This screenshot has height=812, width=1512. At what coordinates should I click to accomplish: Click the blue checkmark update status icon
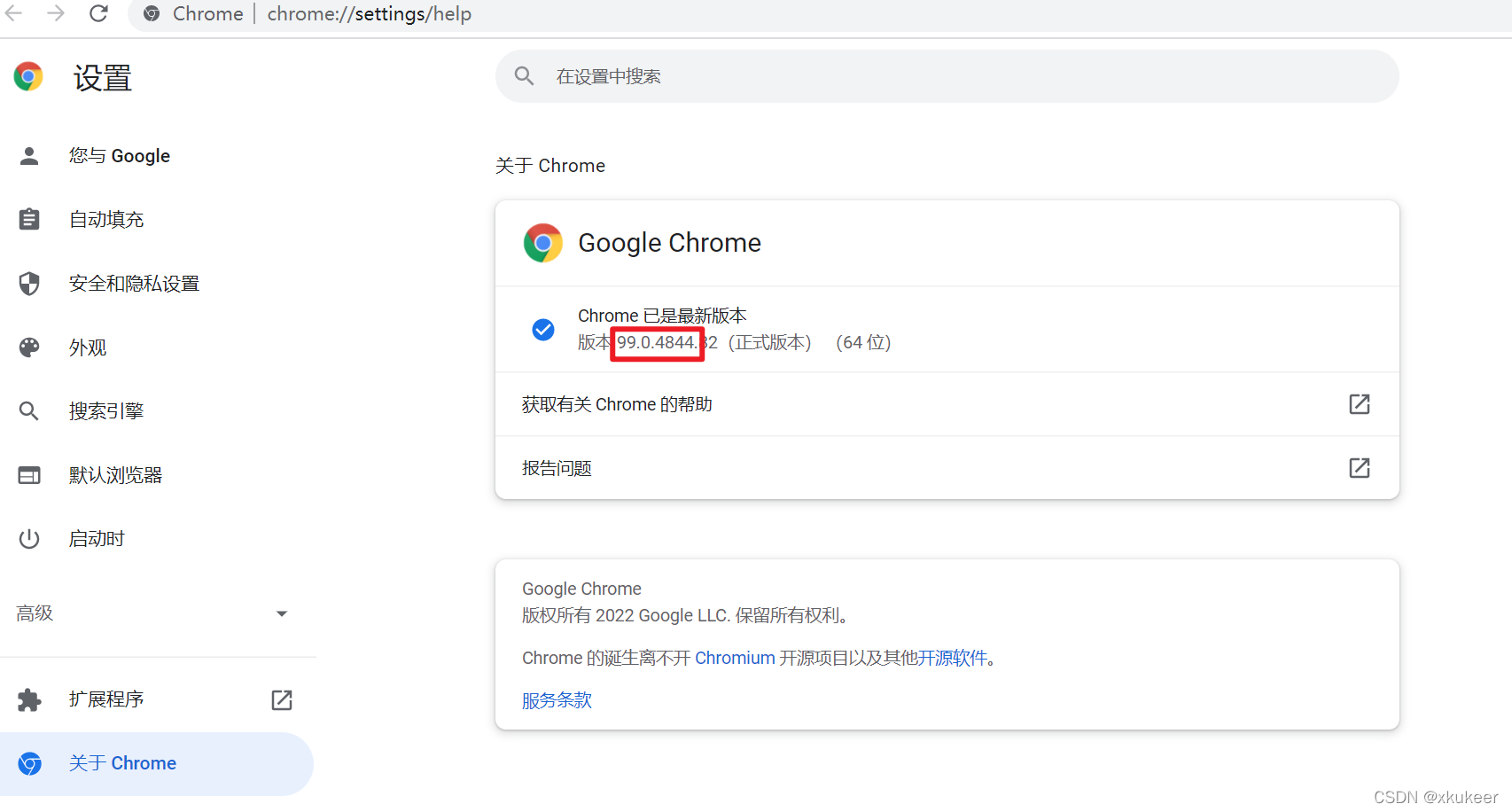tap(543, 330)
